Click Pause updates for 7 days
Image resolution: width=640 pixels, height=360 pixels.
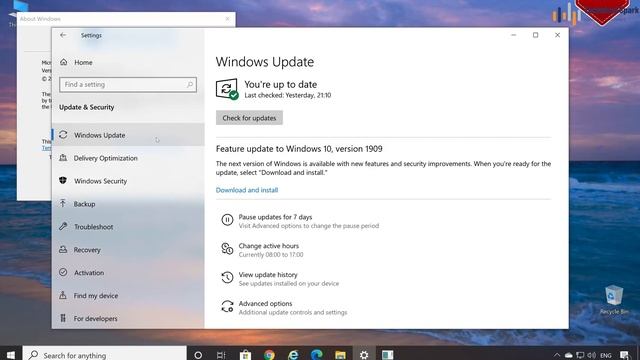(x=276, y=217)
